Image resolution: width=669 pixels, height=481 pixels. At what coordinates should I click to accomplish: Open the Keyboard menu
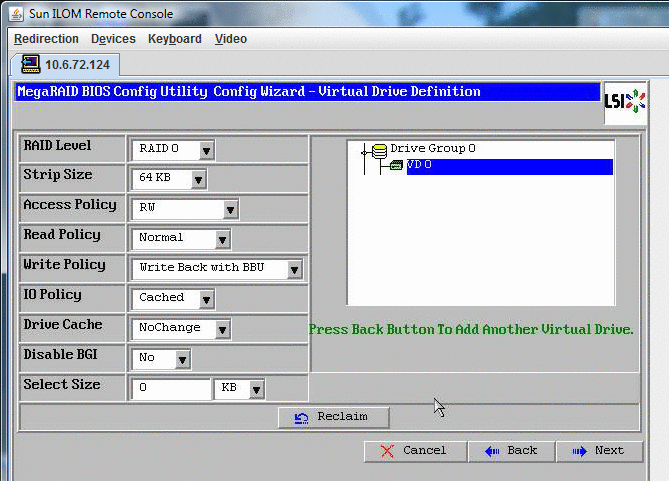(x=175, y=39)
